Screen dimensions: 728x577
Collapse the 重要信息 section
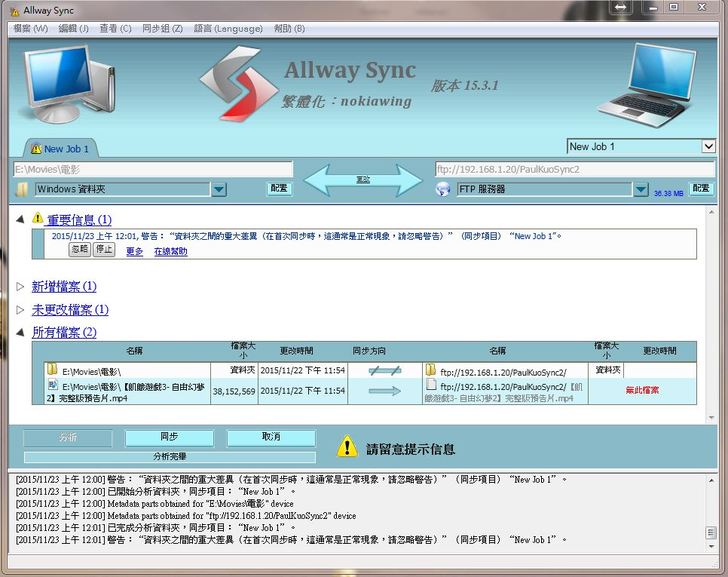20,219
